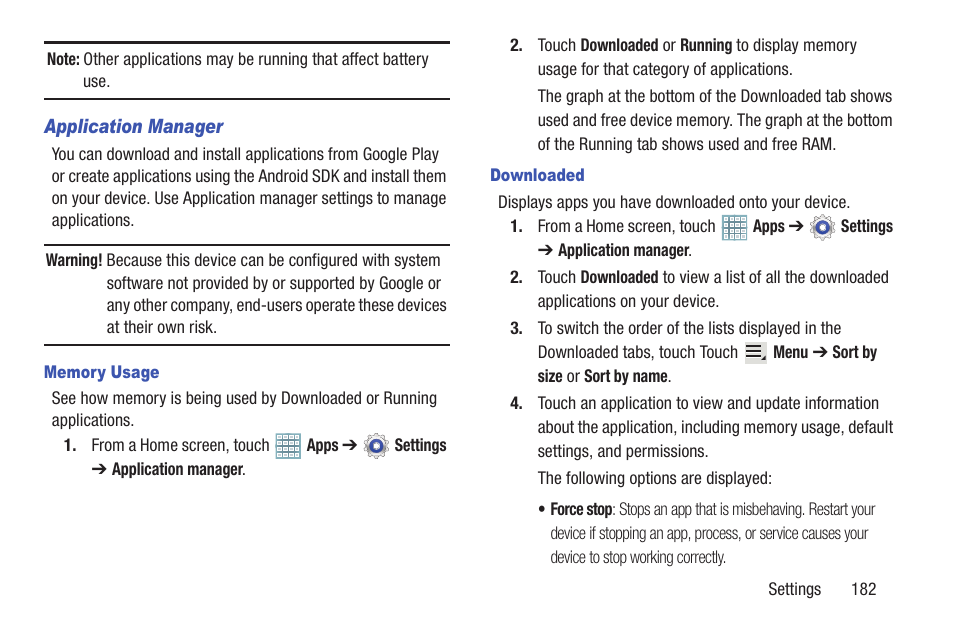
Task: Click the Force stop bullet term
Action: click(581, 509)
